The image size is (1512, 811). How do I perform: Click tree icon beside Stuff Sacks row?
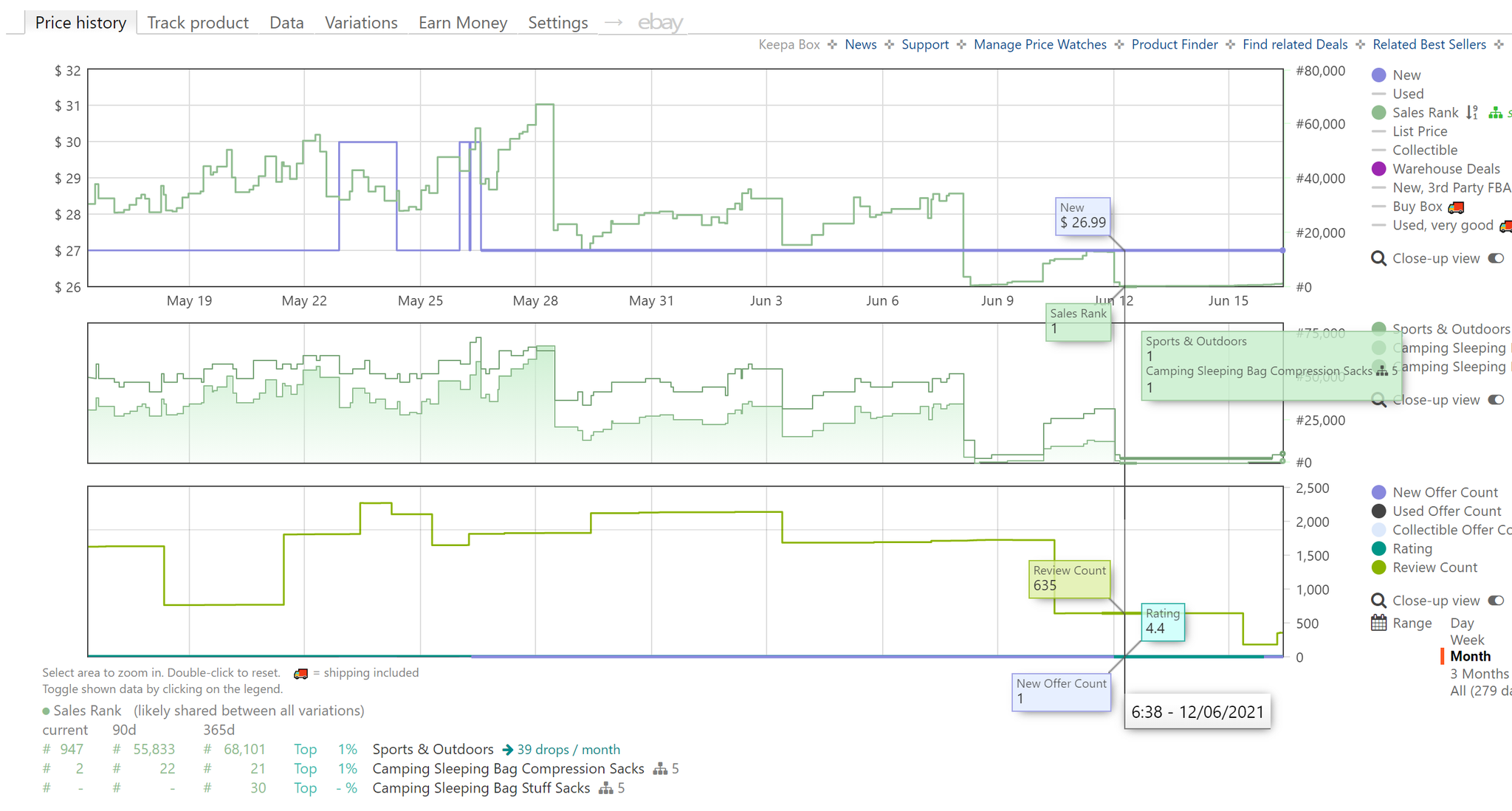[x=606, y=788]
